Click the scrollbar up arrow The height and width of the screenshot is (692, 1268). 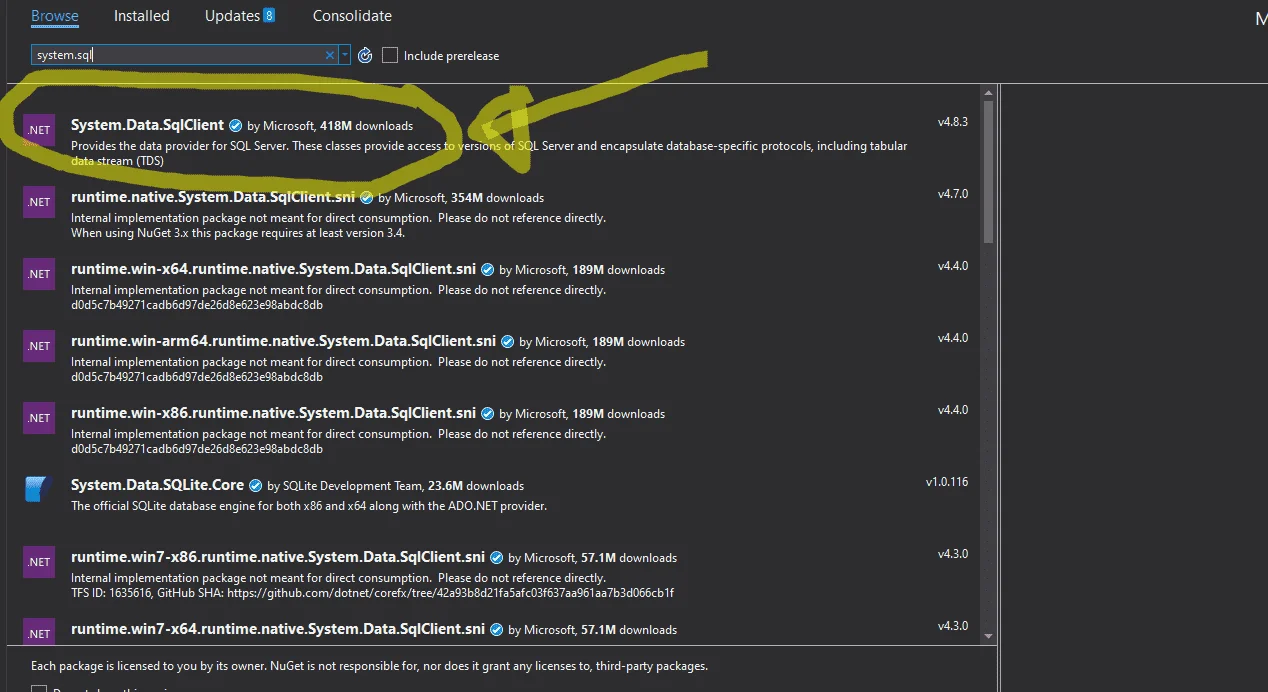pyautogui.click(x=989, y=92)
